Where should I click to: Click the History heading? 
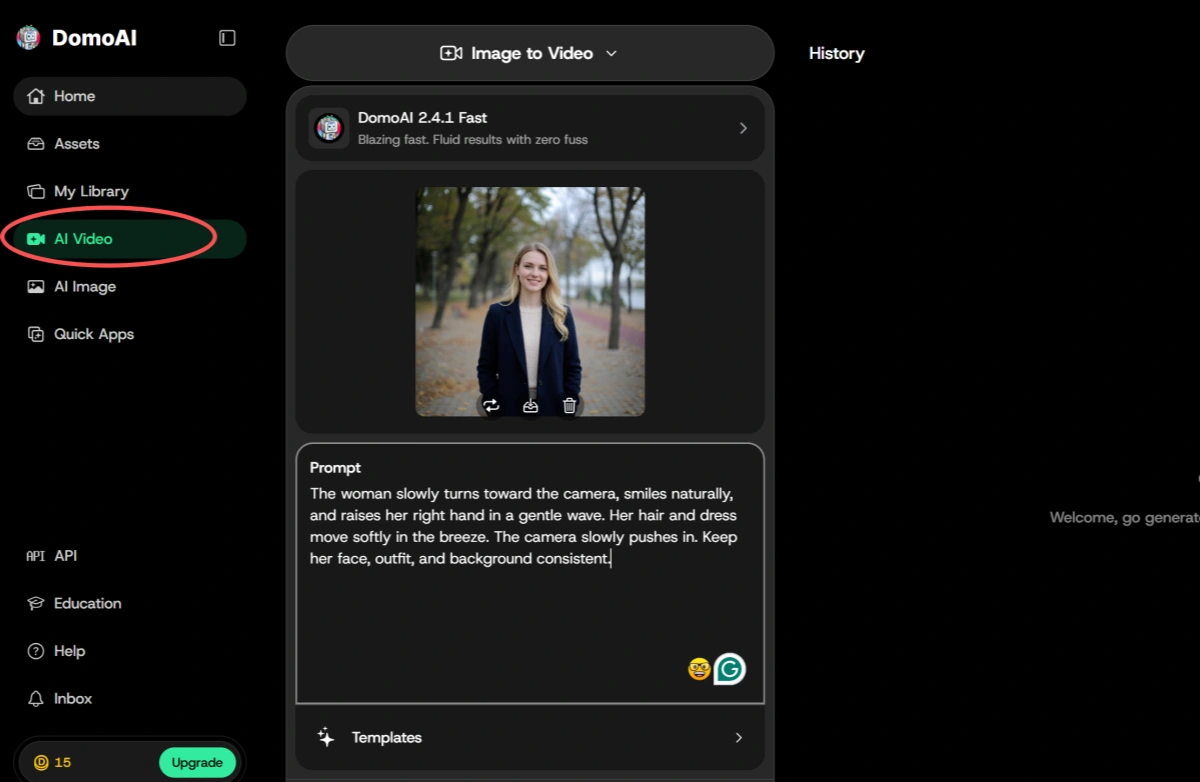[836, 53]
